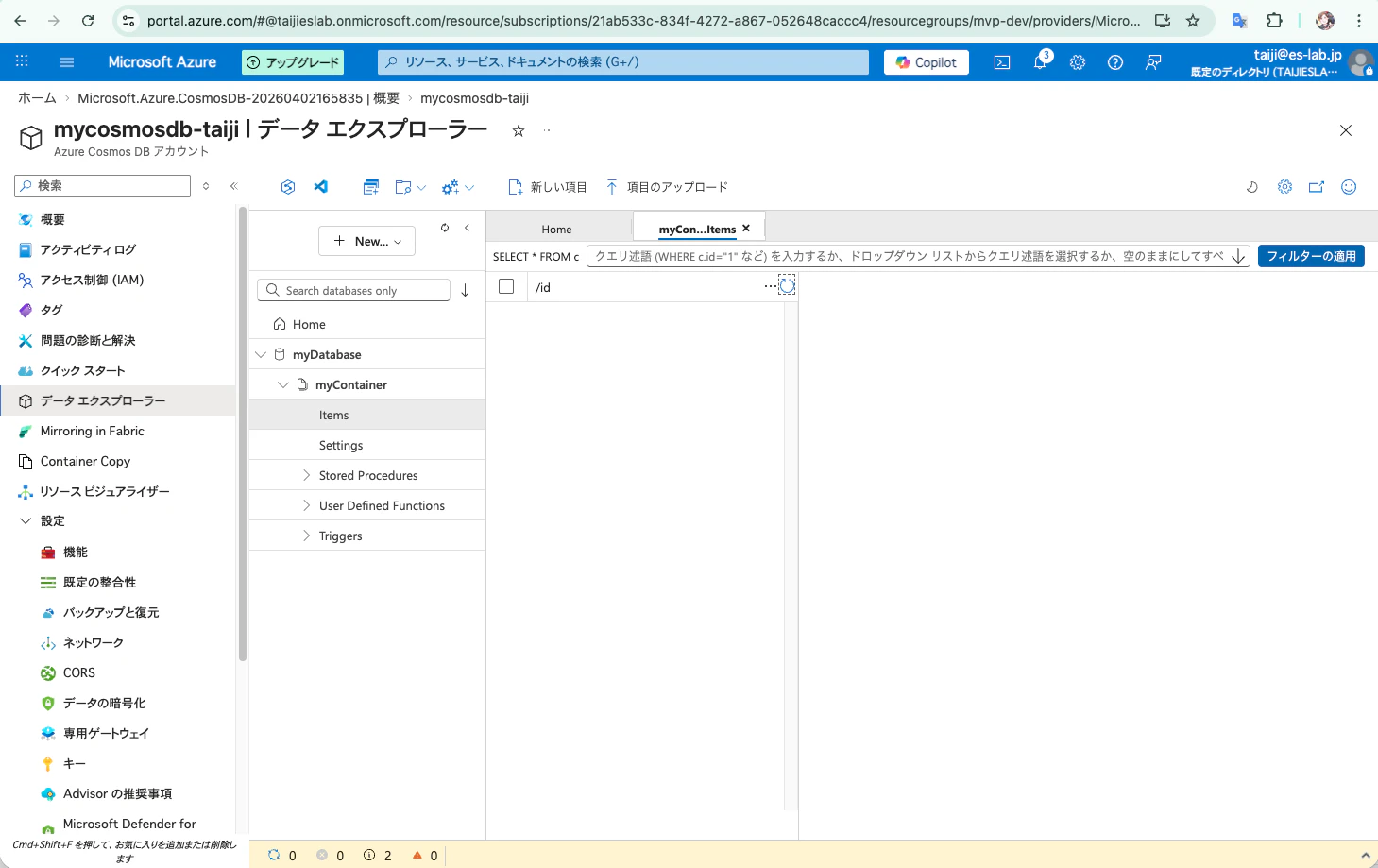Collapse the myDatabase node
1378x868 pixels.
261,354
